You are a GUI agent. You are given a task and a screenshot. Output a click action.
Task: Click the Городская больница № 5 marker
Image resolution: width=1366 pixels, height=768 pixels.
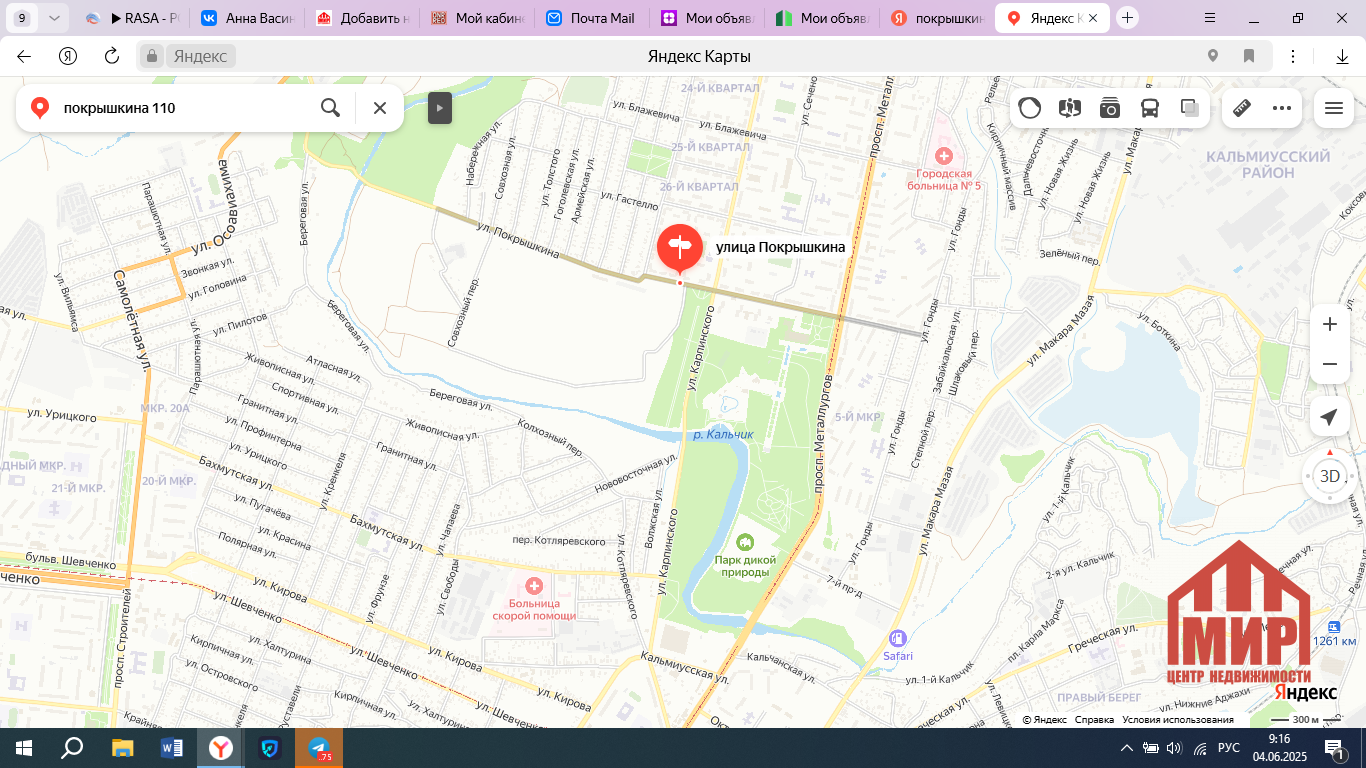[x=943, y=156]
